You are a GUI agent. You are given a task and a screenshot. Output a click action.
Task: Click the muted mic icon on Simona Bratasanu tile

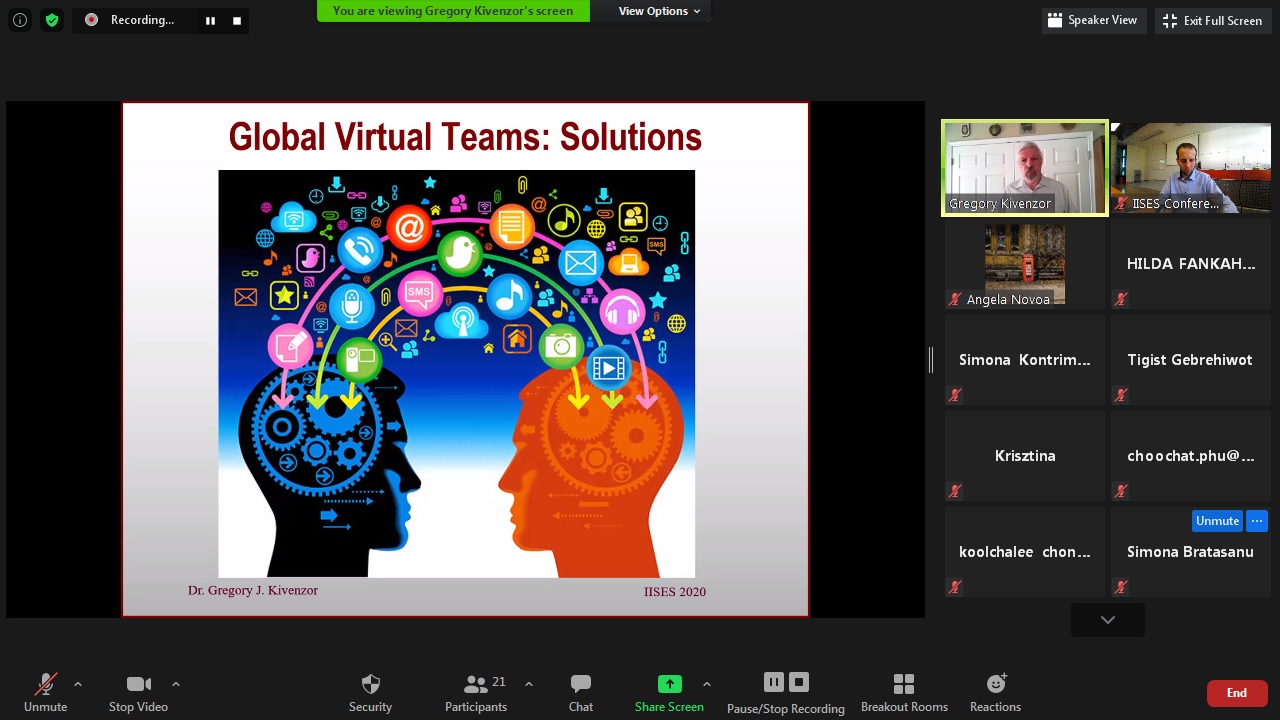click(x=1120, y=587)
